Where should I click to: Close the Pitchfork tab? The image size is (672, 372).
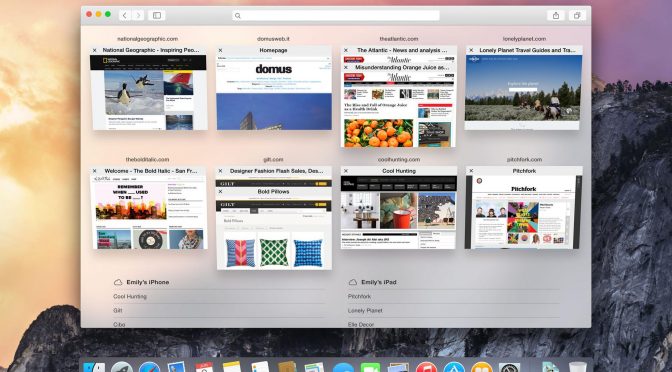471,171
